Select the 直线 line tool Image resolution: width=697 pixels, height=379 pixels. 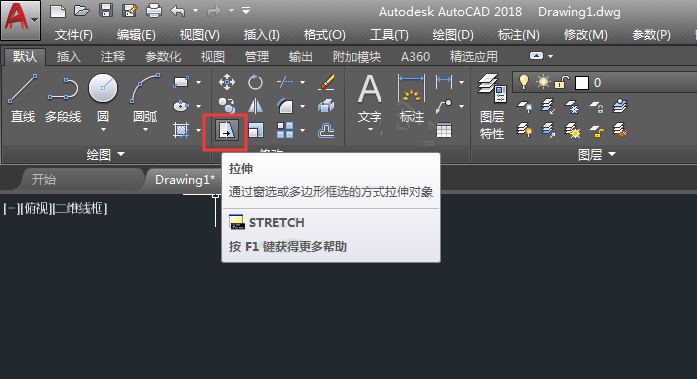[x=23, y=98]
